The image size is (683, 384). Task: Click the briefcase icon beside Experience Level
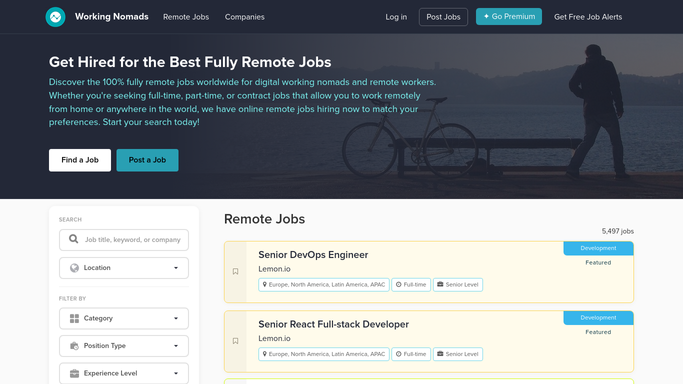pyautogui.click(x=74, y=374)
